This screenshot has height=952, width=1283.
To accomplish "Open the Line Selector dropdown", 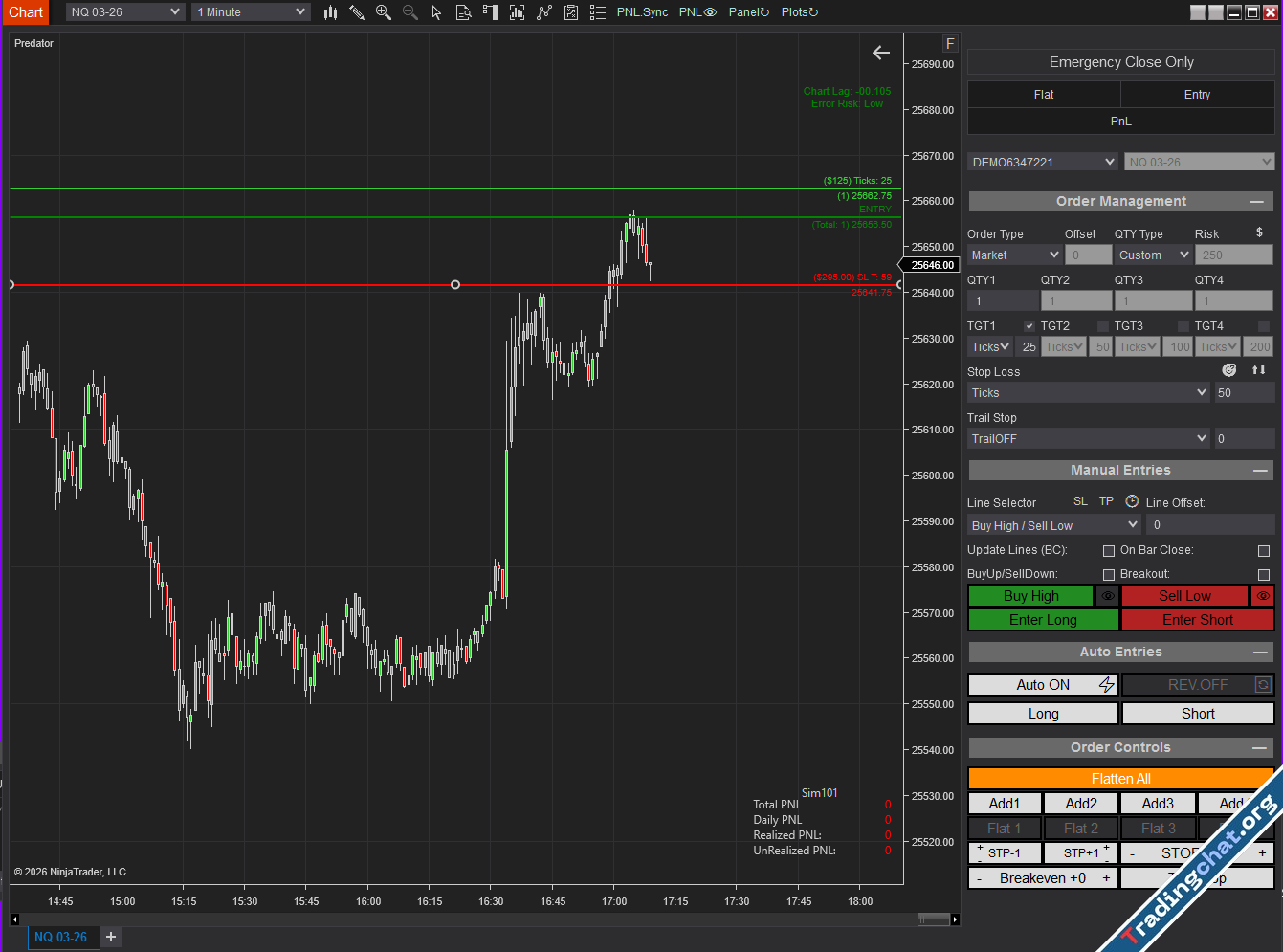I will pos(1053,525).
